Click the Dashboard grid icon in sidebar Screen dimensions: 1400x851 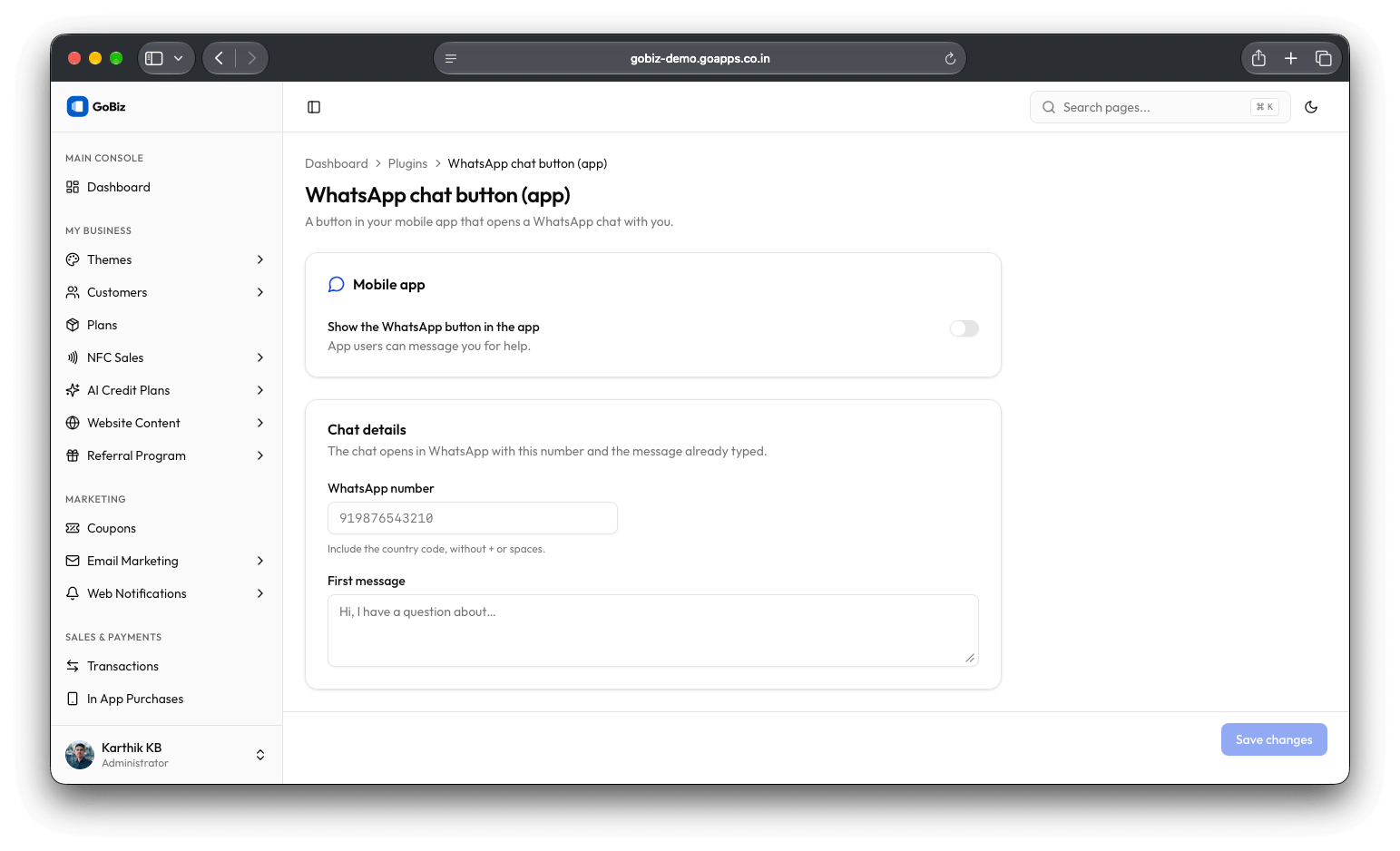click(x=73, y=187)
